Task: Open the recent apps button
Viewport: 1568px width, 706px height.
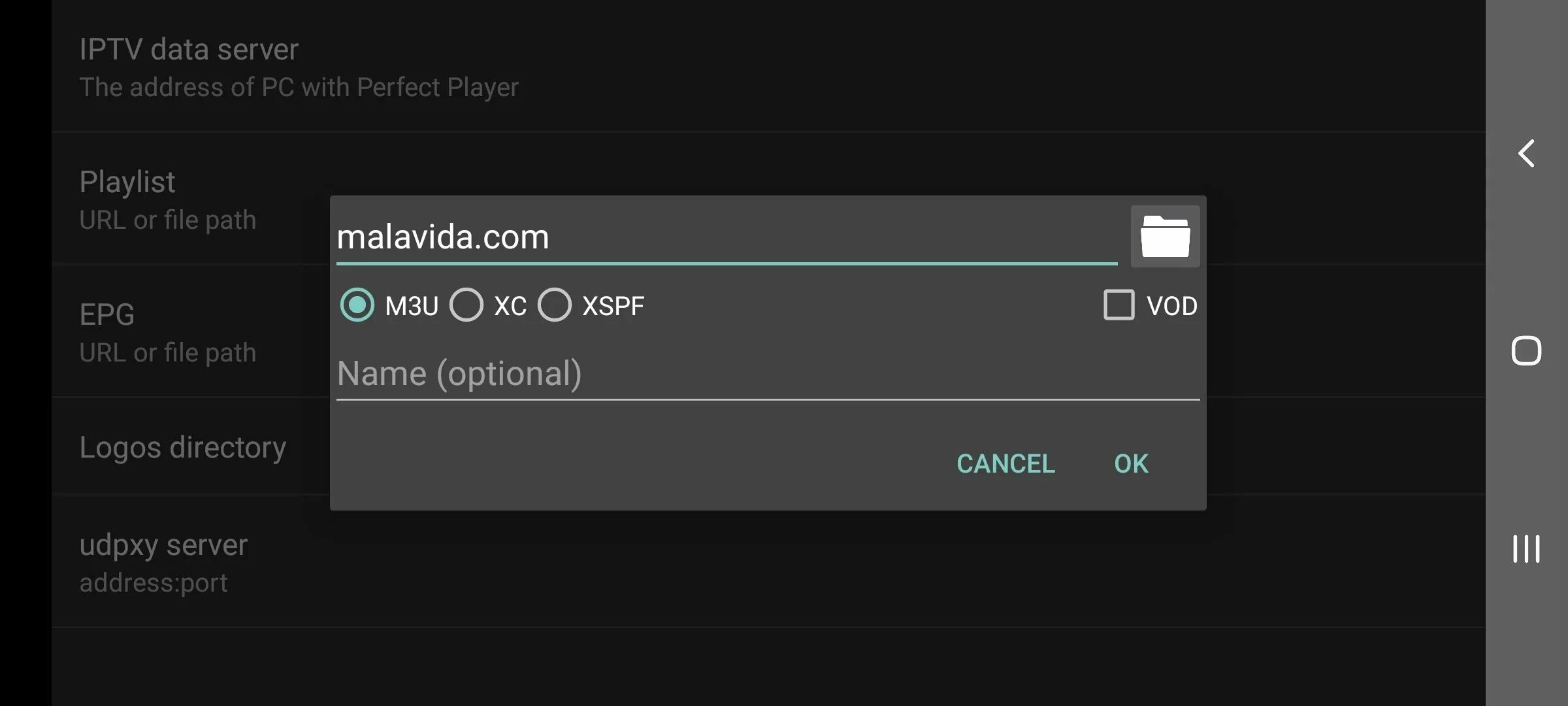Action: [x=1526, y=548]
